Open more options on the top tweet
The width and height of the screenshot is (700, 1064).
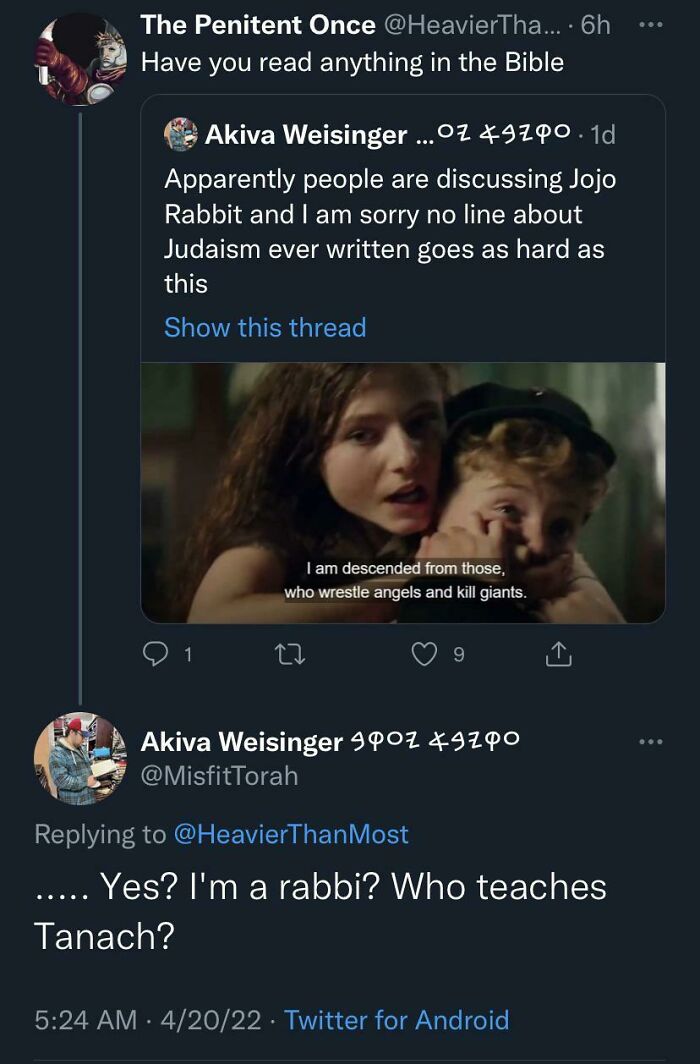pyautogui.click(x=651, y=24)
